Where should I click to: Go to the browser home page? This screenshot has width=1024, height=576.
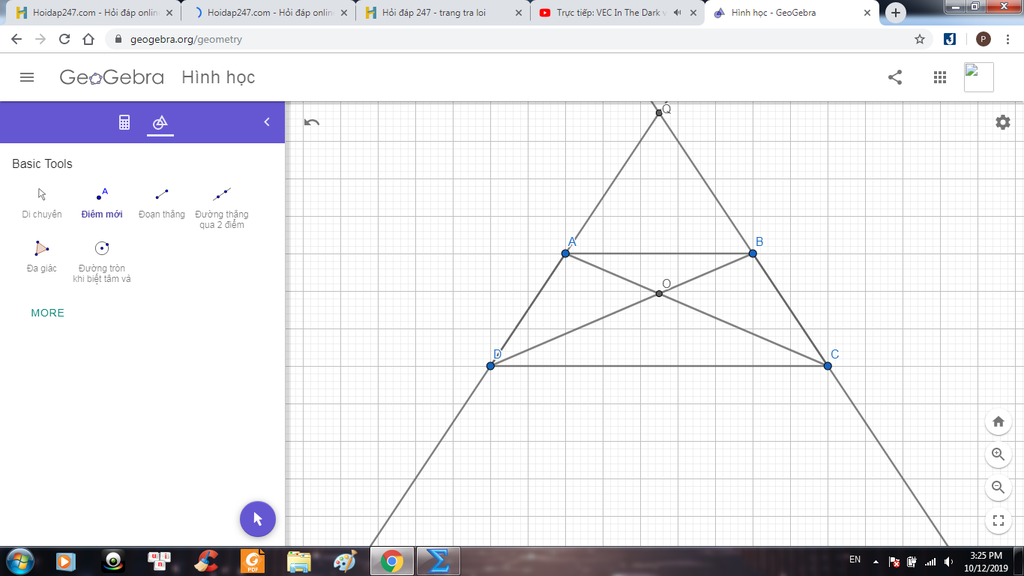tap(88, 39)
